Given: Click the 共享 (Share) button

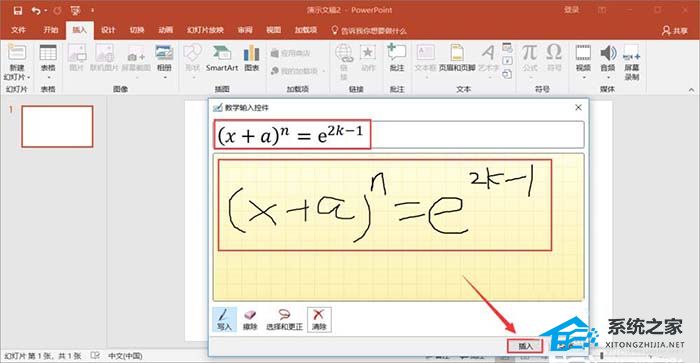Looking at the screenshot, I should pos(675,30).
